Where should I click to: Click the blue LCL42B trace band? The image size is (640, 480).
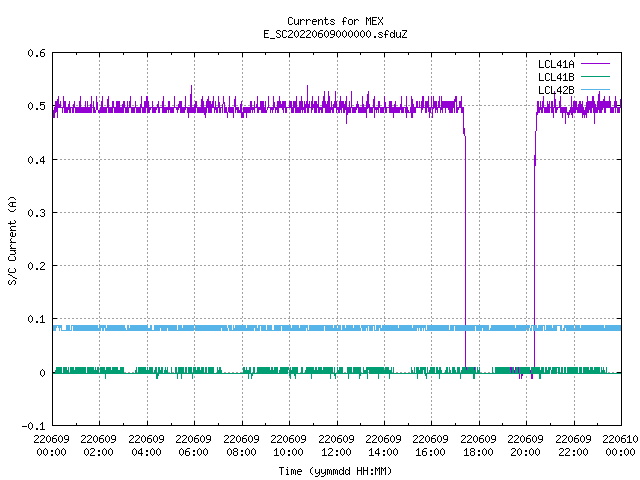pyautogui.click(x=337, y=328)
